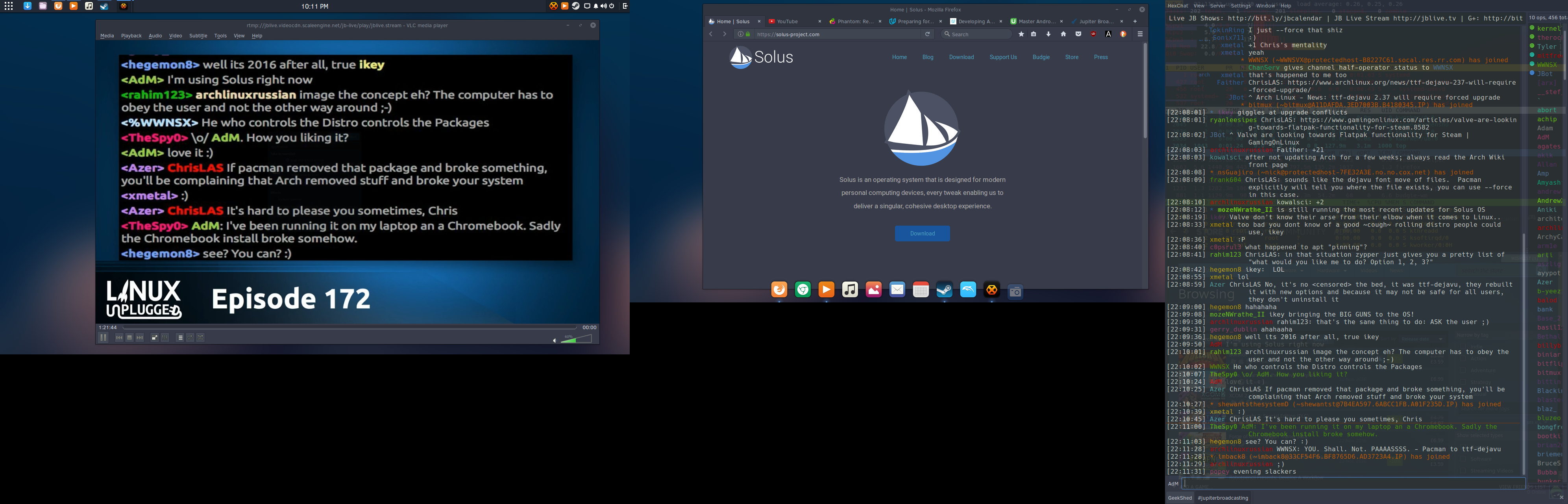Go back in Firefox
The width and height of the screenshot is (1568, 504).
click(711, 34)
